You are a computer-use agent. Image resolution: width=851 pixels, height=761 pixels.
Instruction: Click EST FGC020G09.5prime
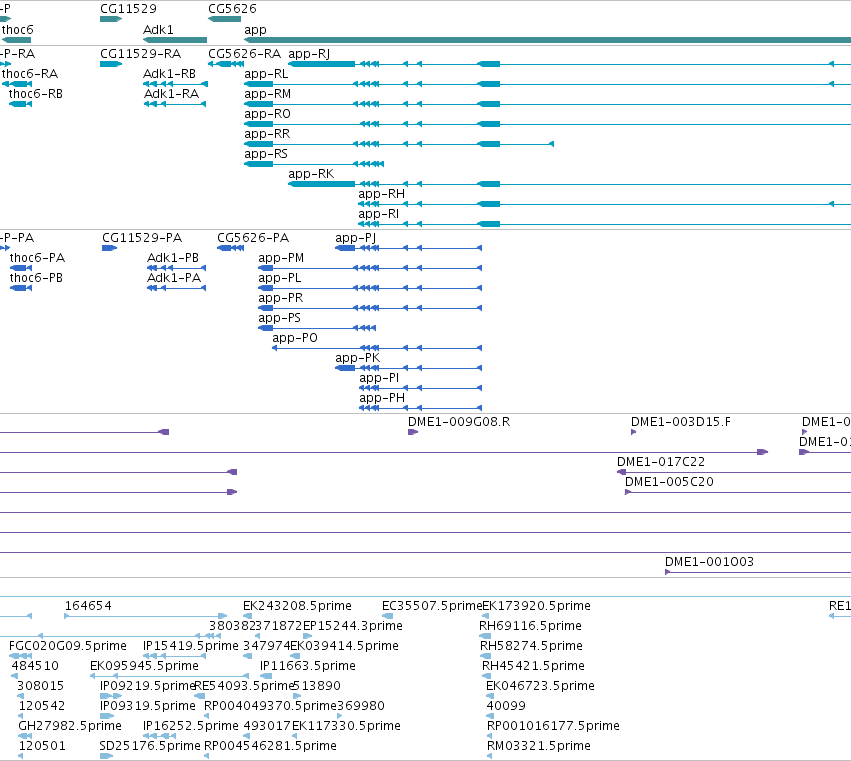pos(68,646)
